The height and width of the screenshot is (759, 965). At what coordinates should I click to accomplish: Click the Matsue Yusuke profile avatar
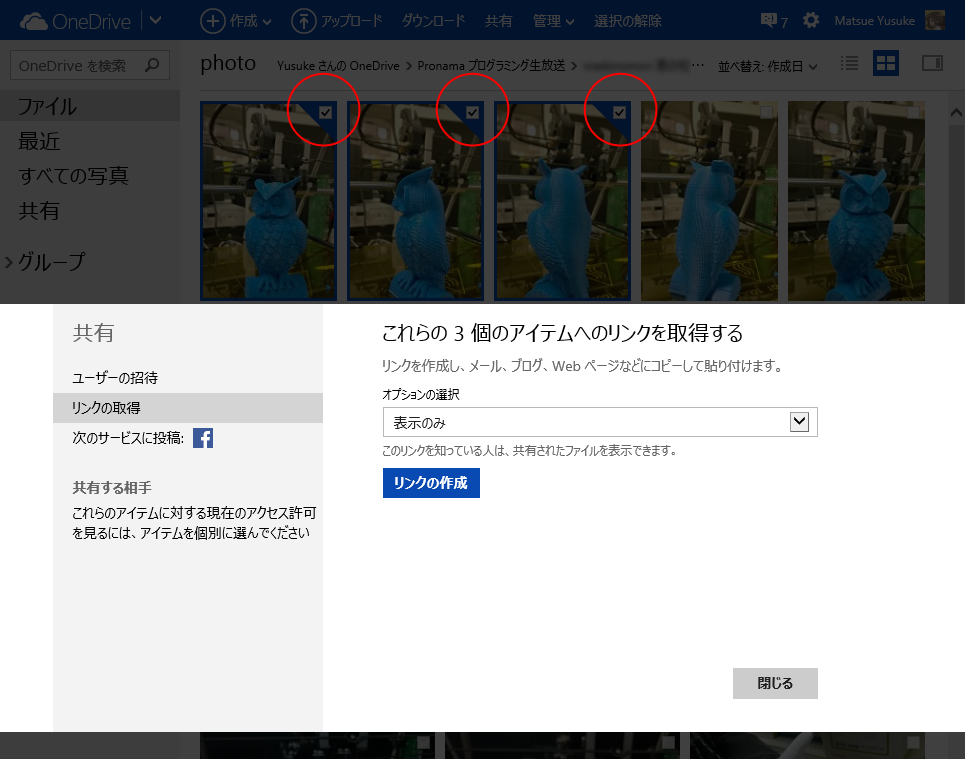(x=935, y=20)
